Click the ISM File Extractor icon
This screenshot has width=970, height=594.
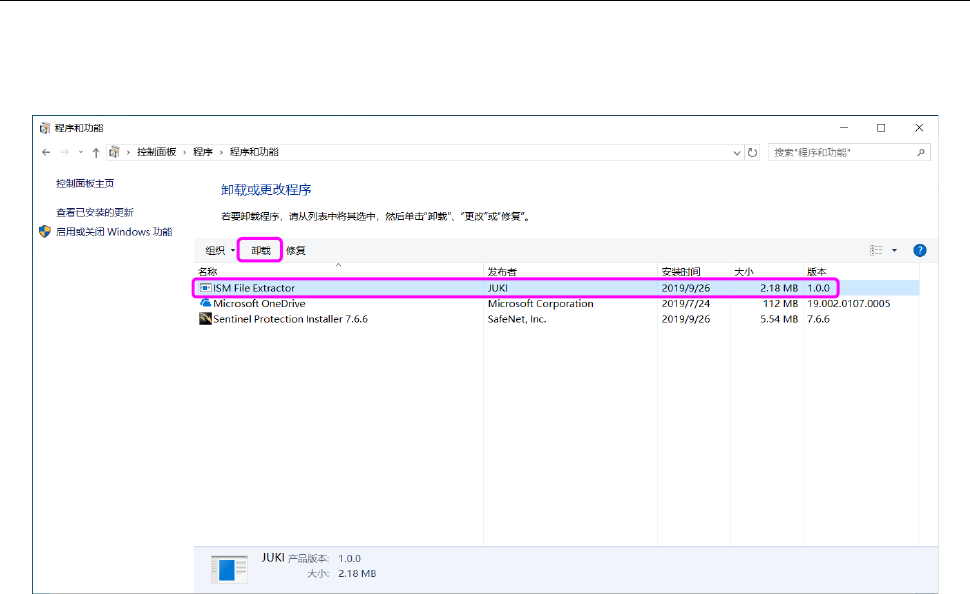point(205,288)
